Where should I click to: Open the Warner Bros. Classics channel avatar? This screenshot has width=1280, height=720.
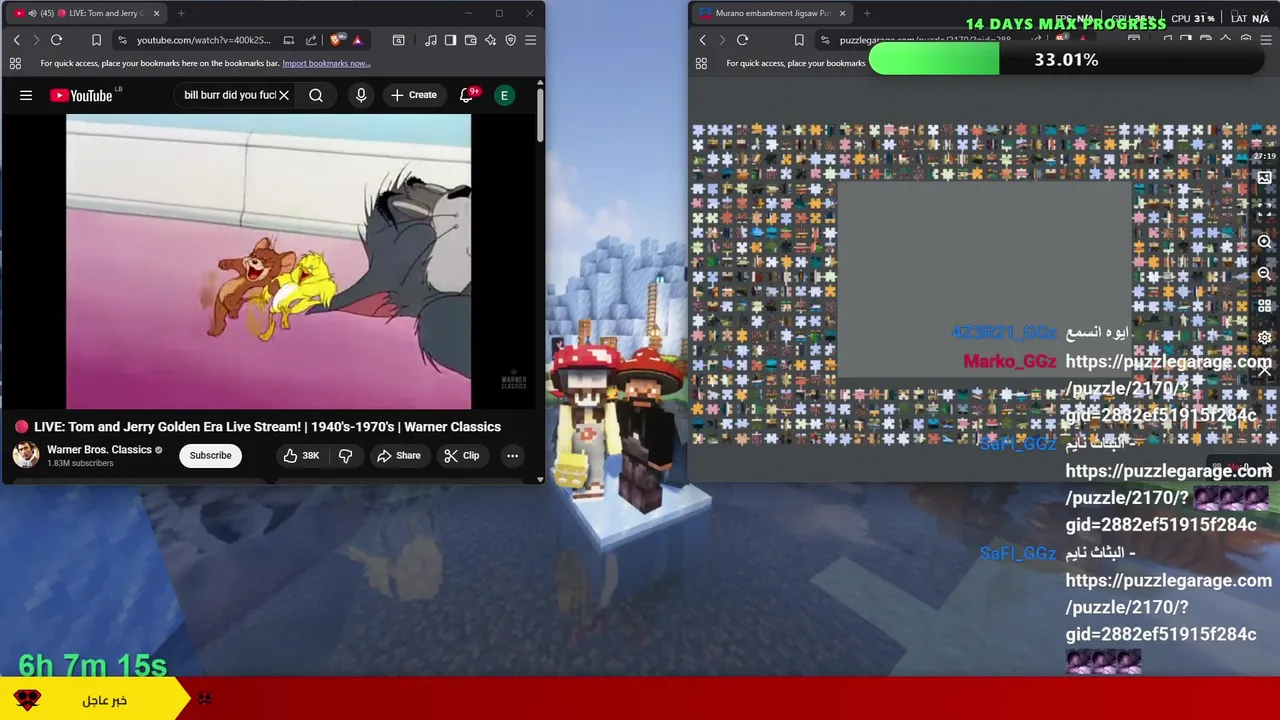click(x=26, y=455)
